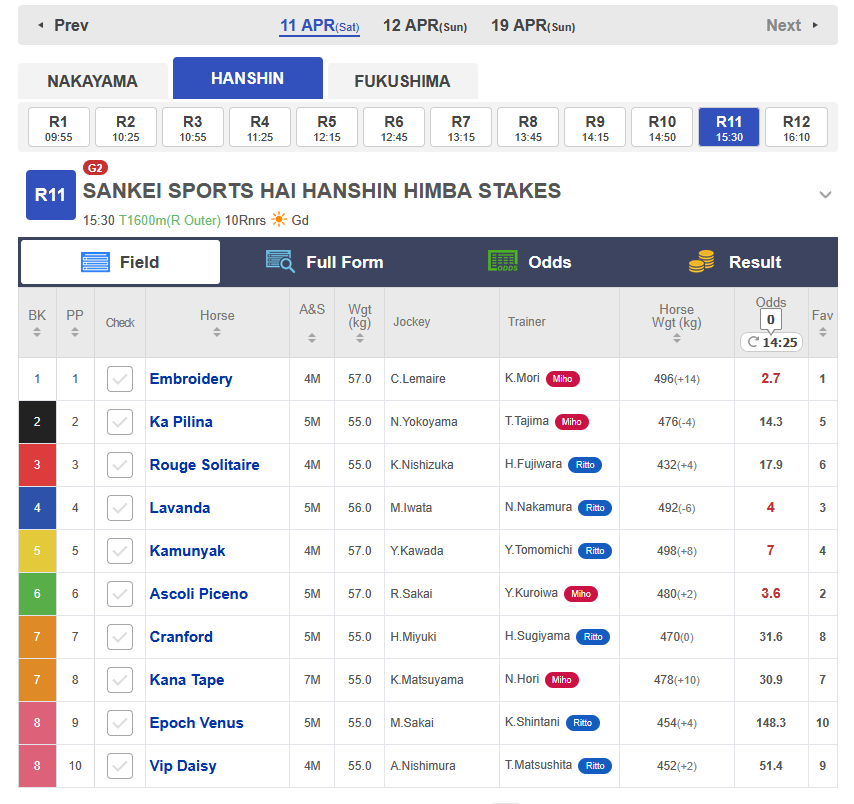Open horse page for Ascoli Piceno
This screenshot has width=854, height=804.
199,594
